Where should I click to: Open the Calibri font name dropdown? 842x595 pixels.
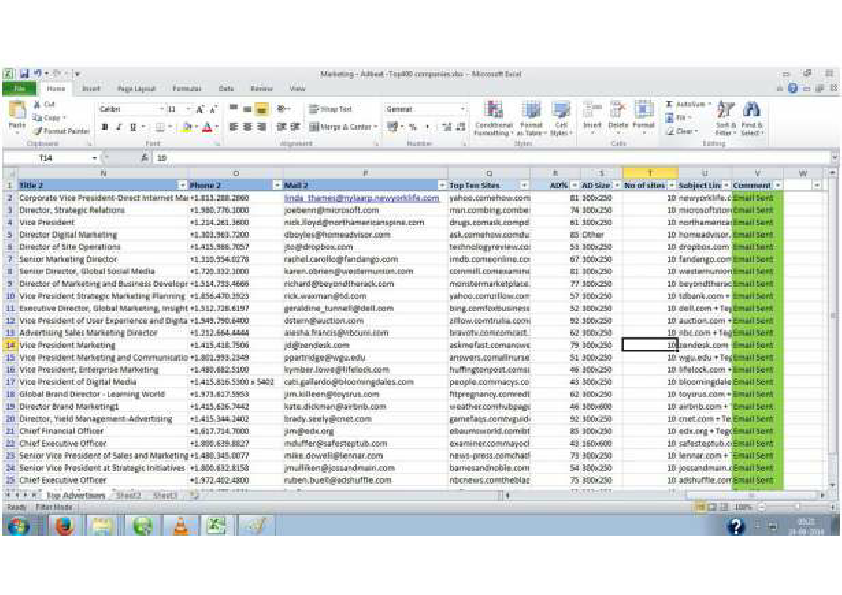click(161, 110)
